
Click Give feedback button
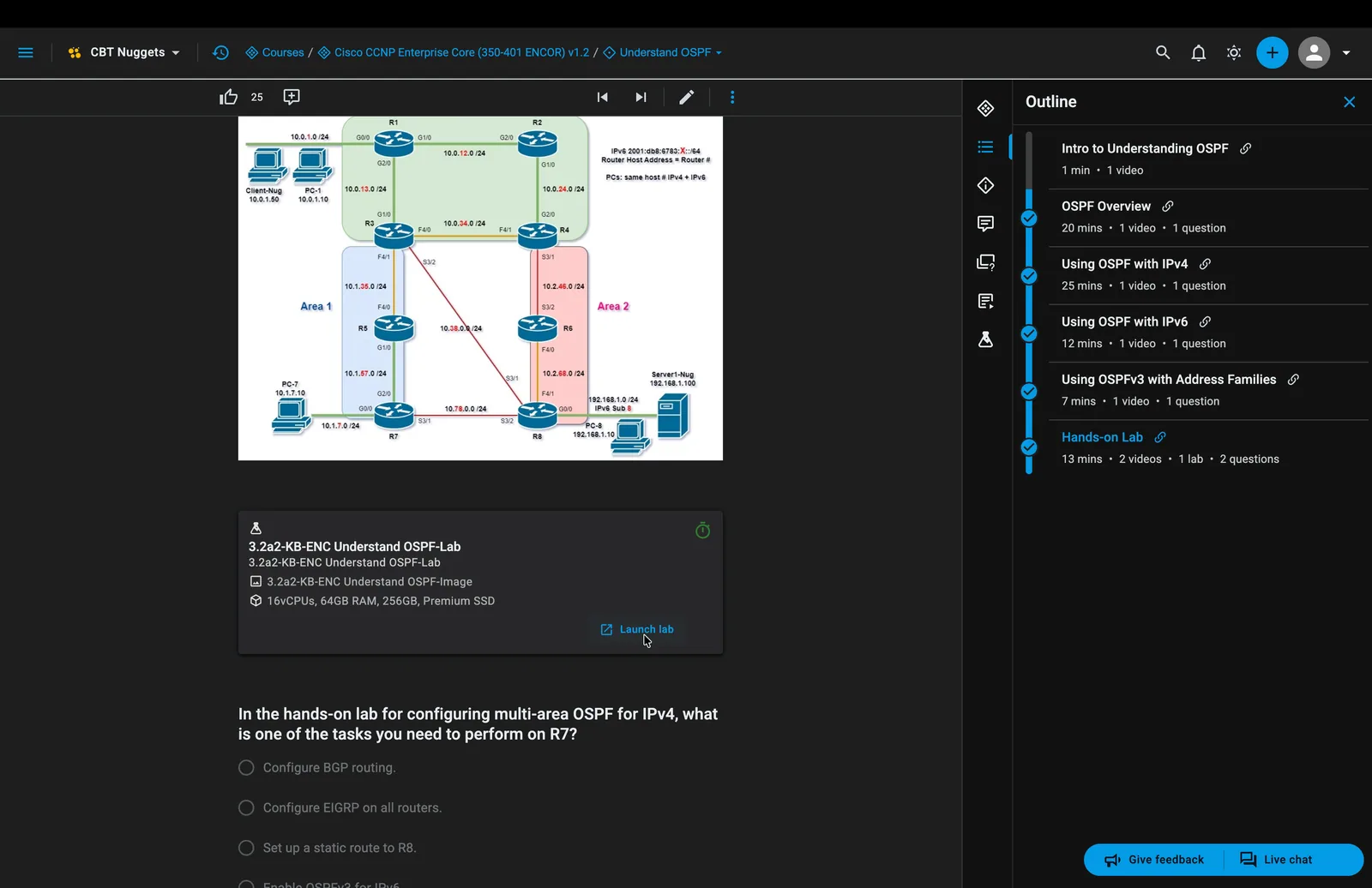pos(1154,860)
